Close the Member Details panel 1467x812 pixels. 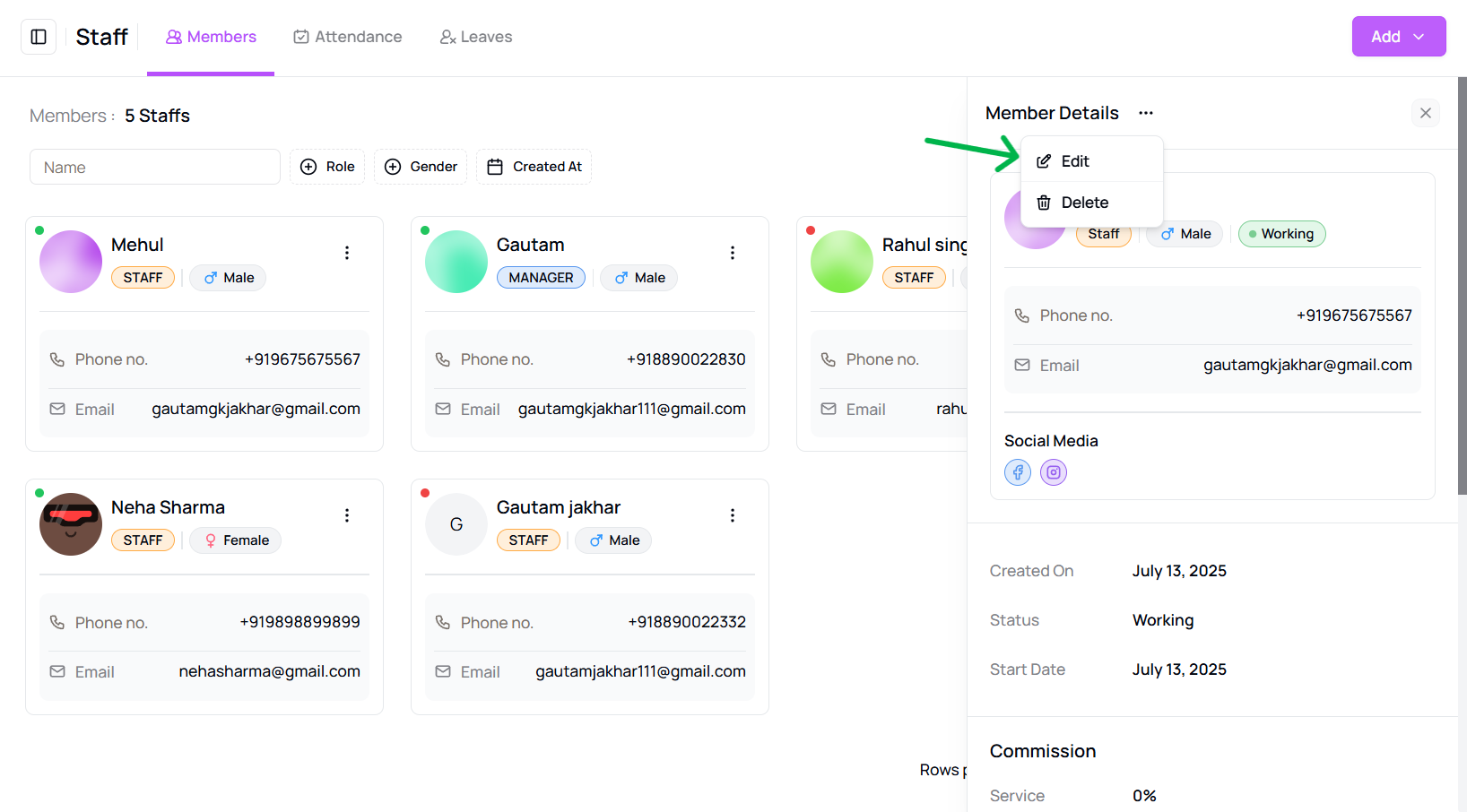(x=1425, y=113)
